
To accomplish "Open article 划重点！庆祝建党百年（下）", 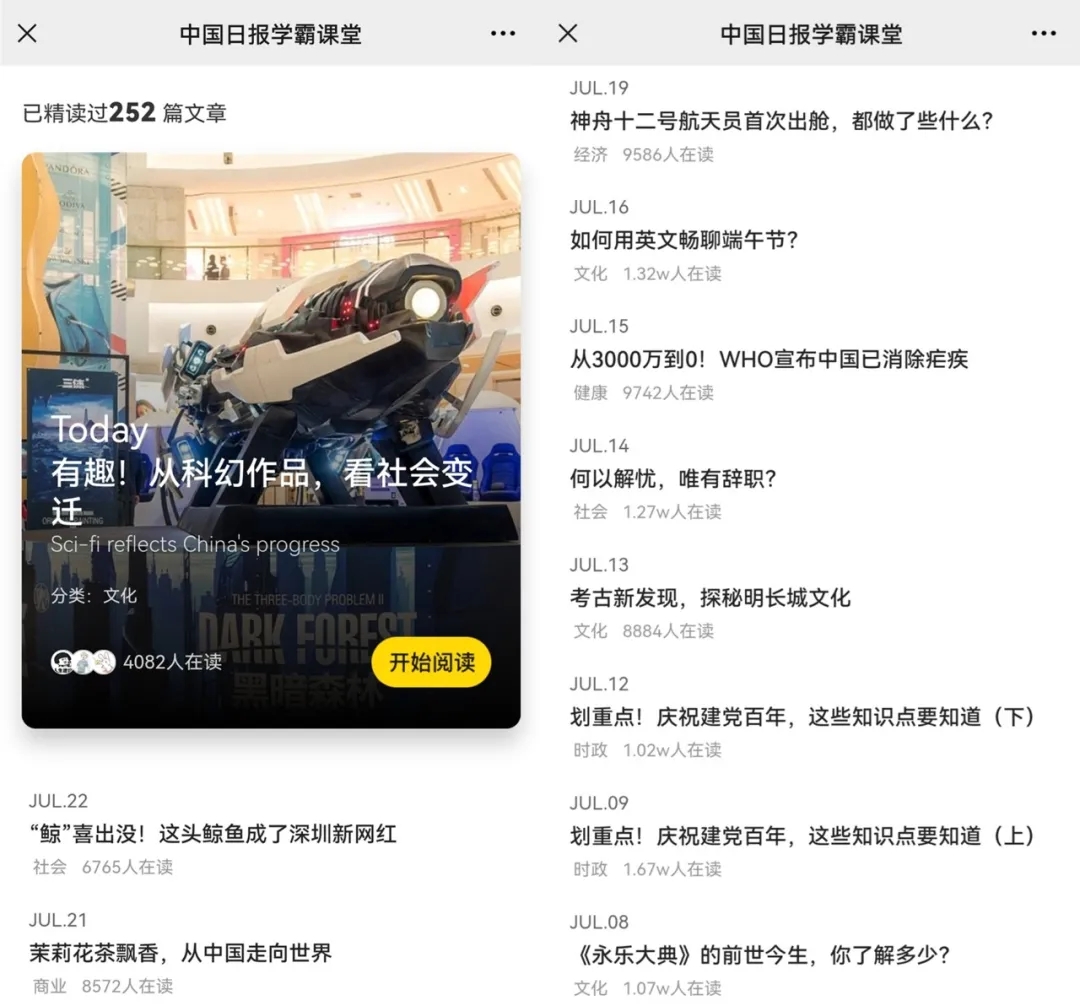I will [x=802, y=717].
